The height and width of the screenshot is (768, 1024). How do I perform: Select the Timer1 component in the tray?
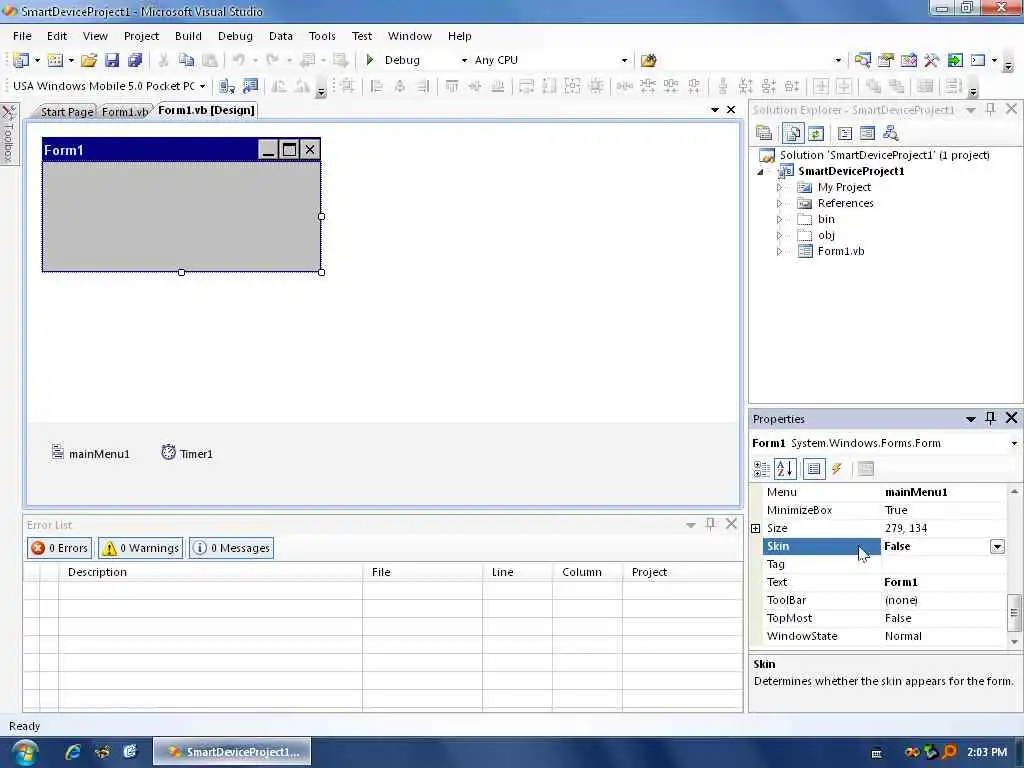(x=187, y=453)
